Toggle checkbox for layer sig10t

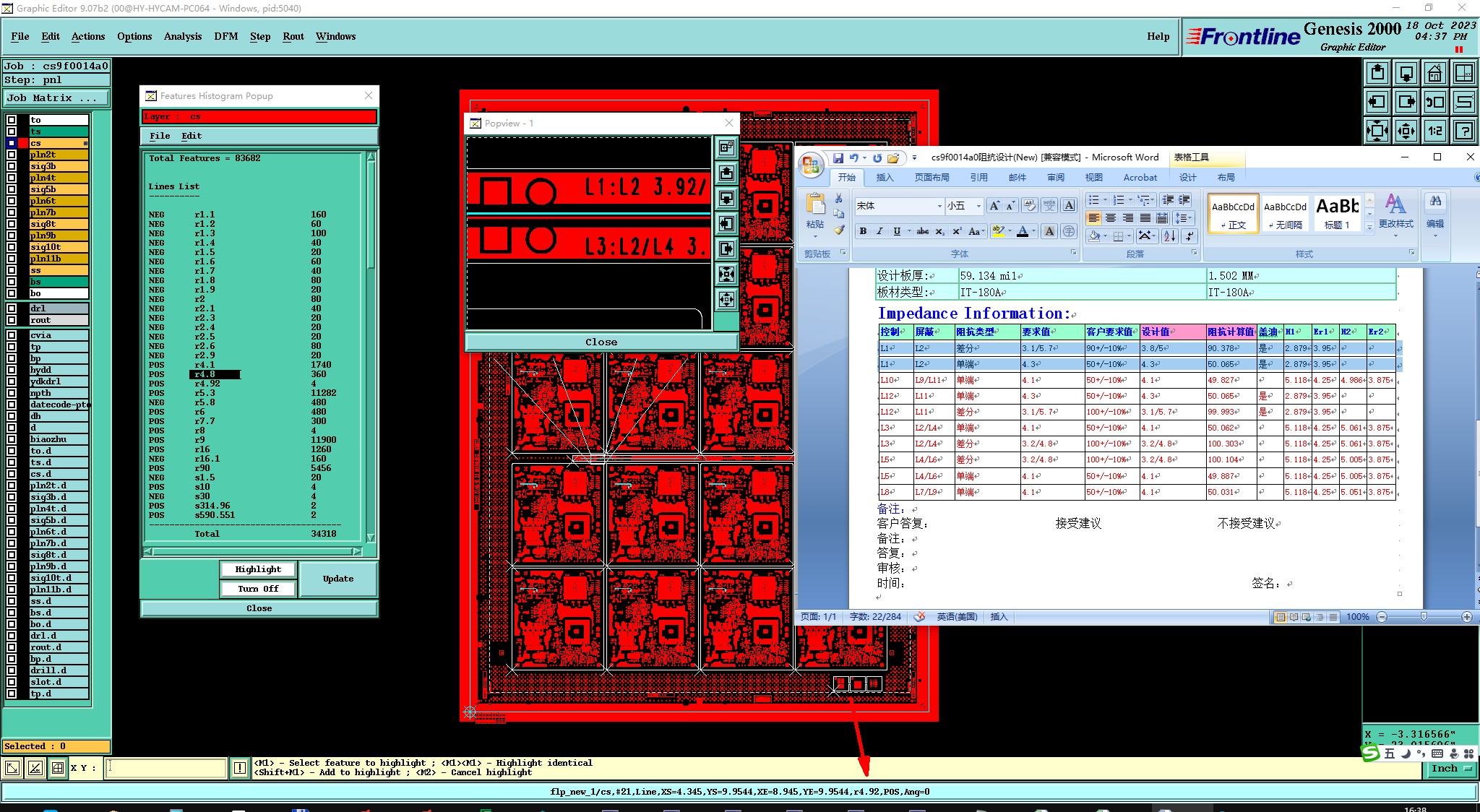click(x=12, y=247)
